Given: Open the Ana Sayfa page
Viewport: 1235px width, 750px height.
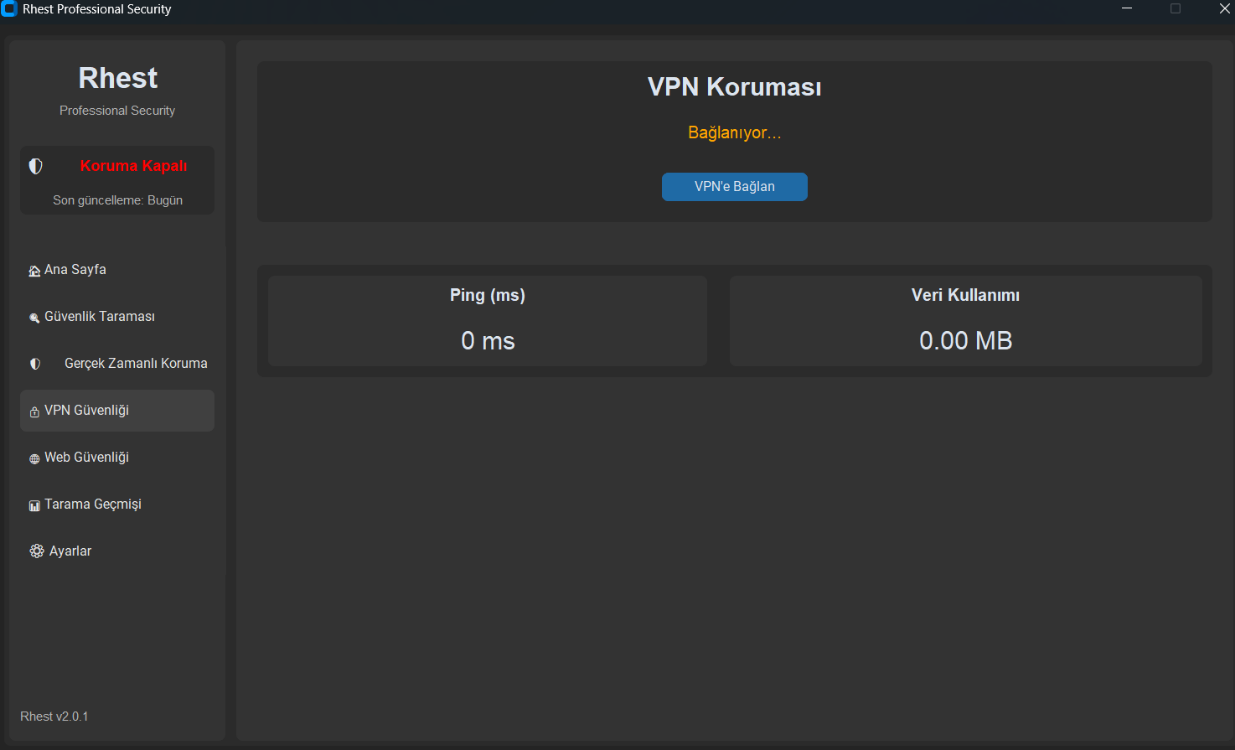Looking at the screenshot, I should (x=117, y=270).
